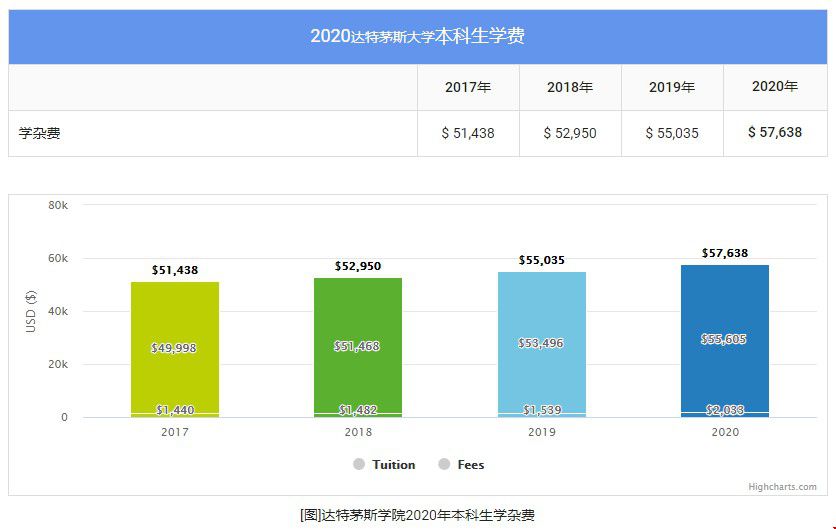Click the x-axis label 2020
Screen dimensions: 836x529
click(x=725, y=432)
